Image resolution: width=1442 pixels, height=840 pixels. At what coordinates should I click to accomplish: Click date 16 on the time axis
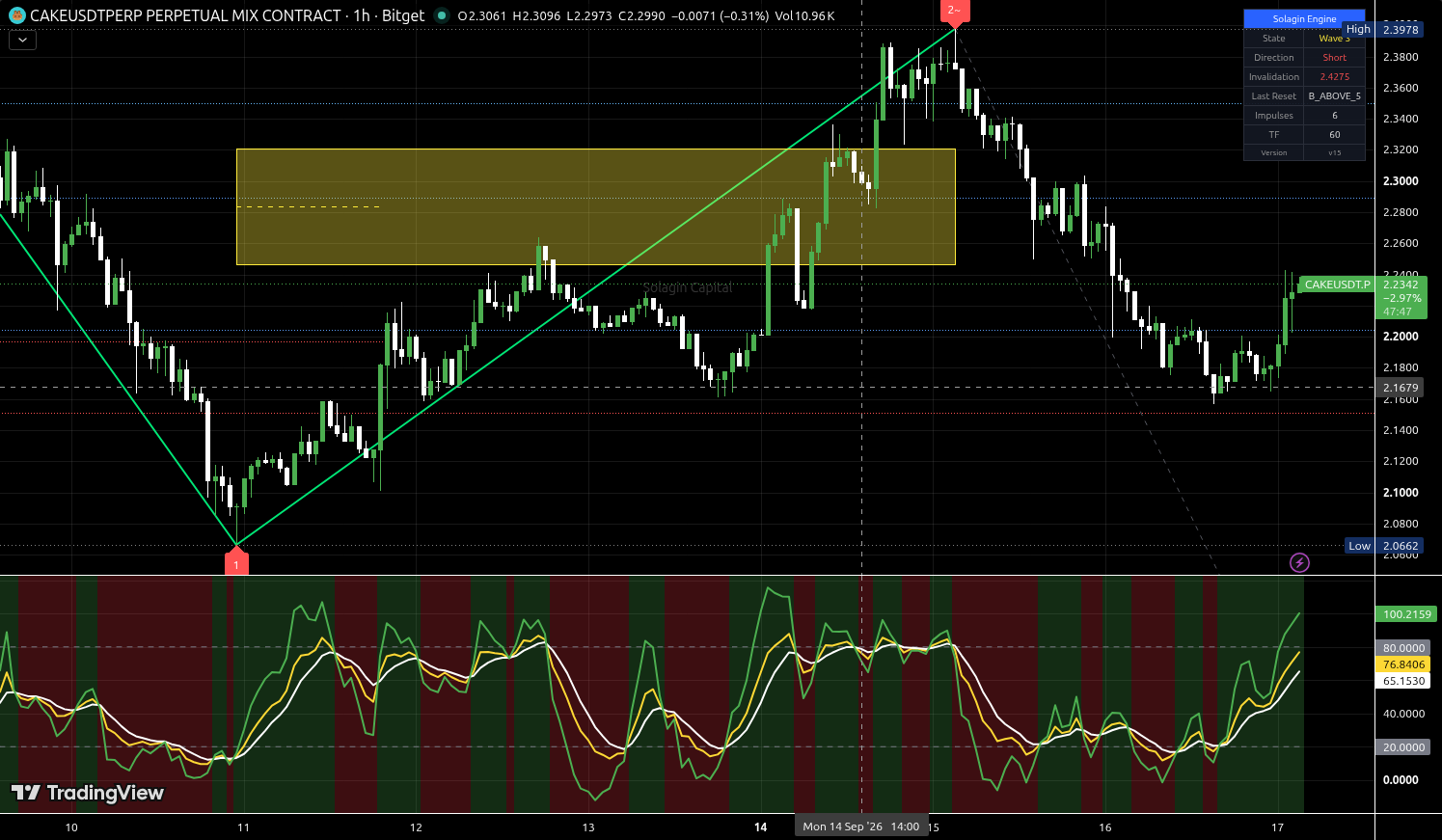pyautogui.click(x=1105, y=827)
